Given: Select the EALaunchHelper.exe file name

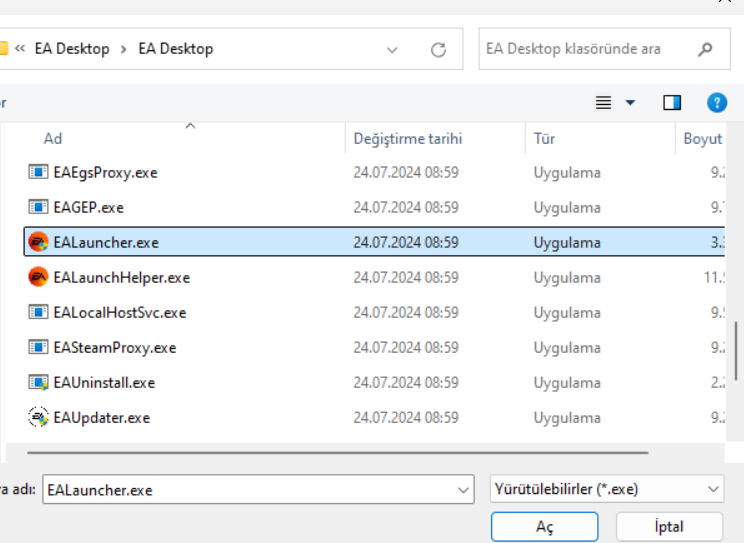Looking at the screenshot, I should (122, 278).
